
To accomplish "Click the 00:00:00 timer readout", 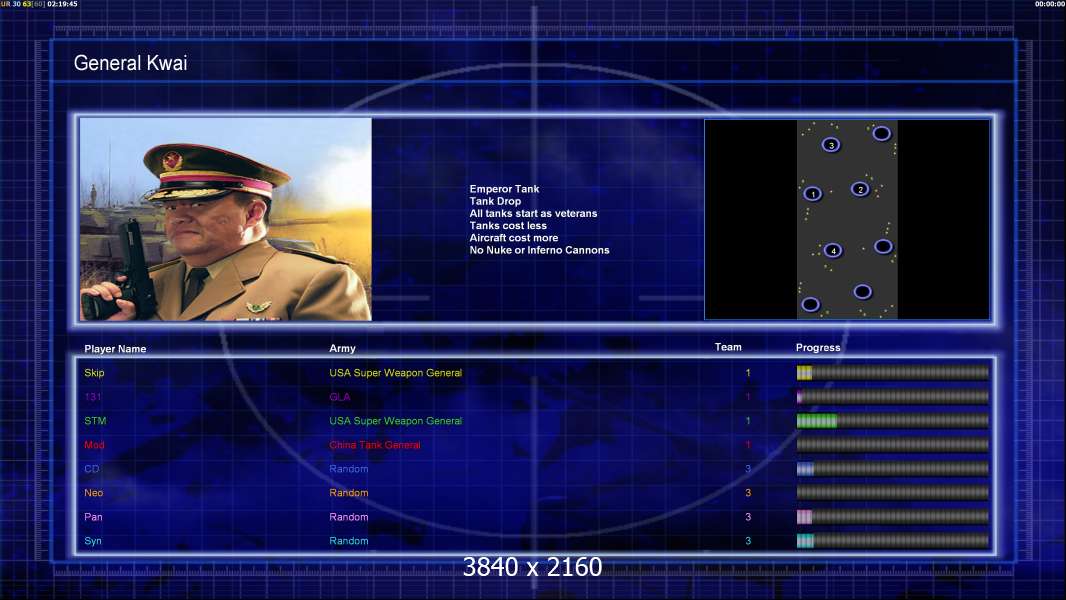I will [1050, 4].
